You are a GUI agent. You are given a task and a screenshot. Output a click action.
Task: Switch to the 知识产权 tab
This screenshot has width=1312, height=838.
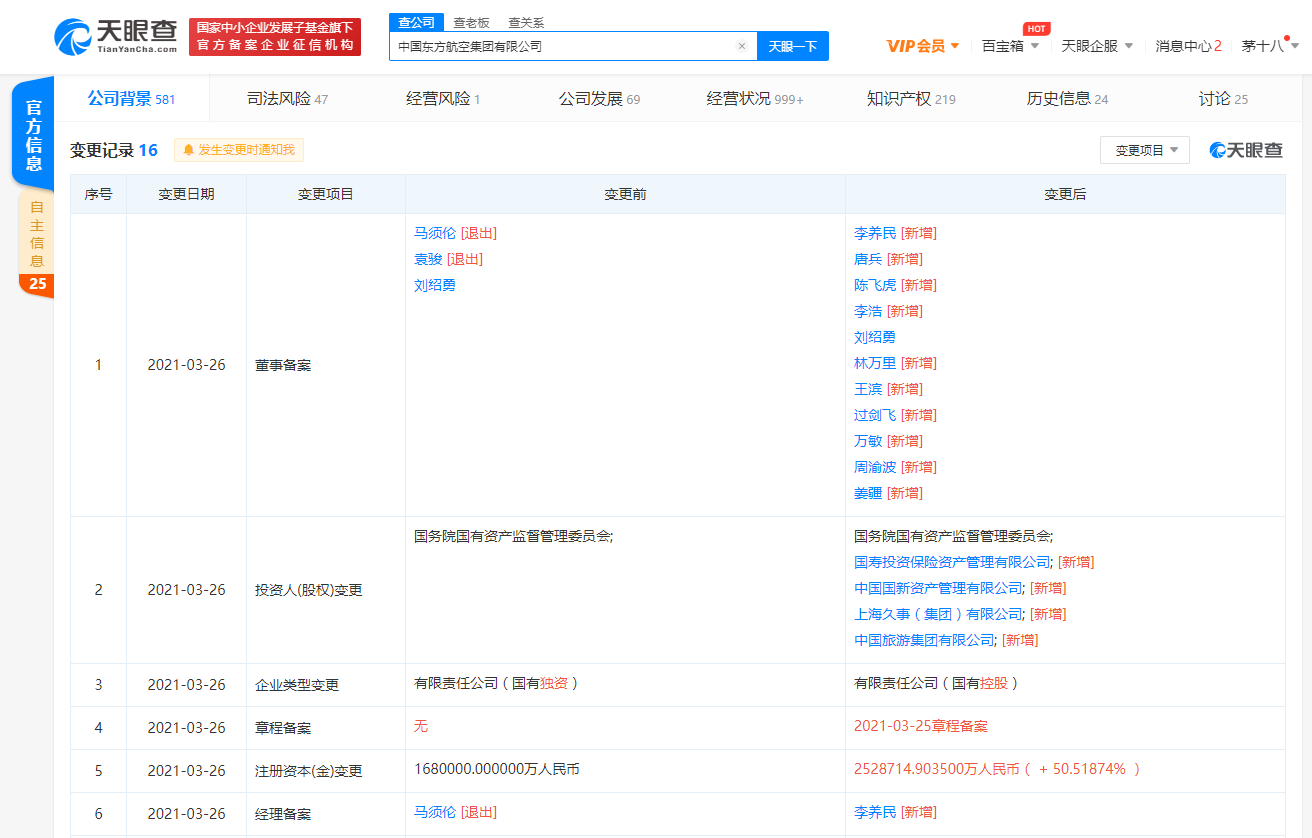pyautogui.click(x=911, y=99)
